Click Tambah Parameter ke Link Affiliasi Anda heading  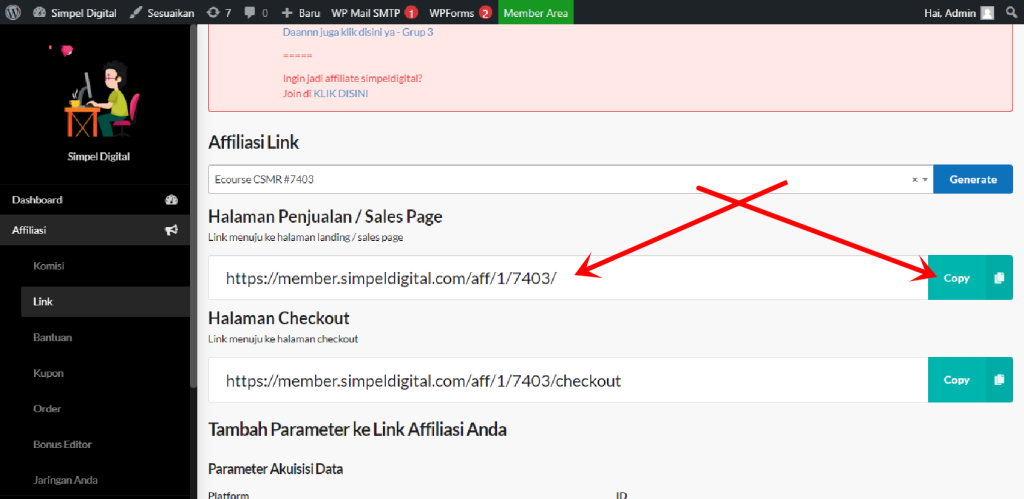(x=357, y=429)
